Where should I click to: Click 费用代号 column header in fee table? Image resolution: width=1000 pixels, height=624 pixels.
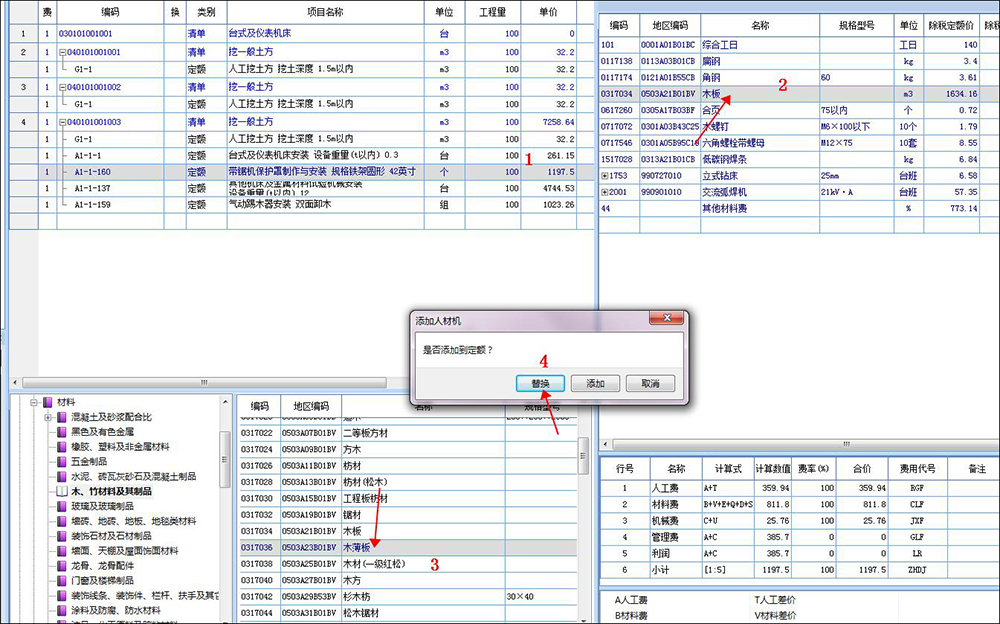[917, 469]
